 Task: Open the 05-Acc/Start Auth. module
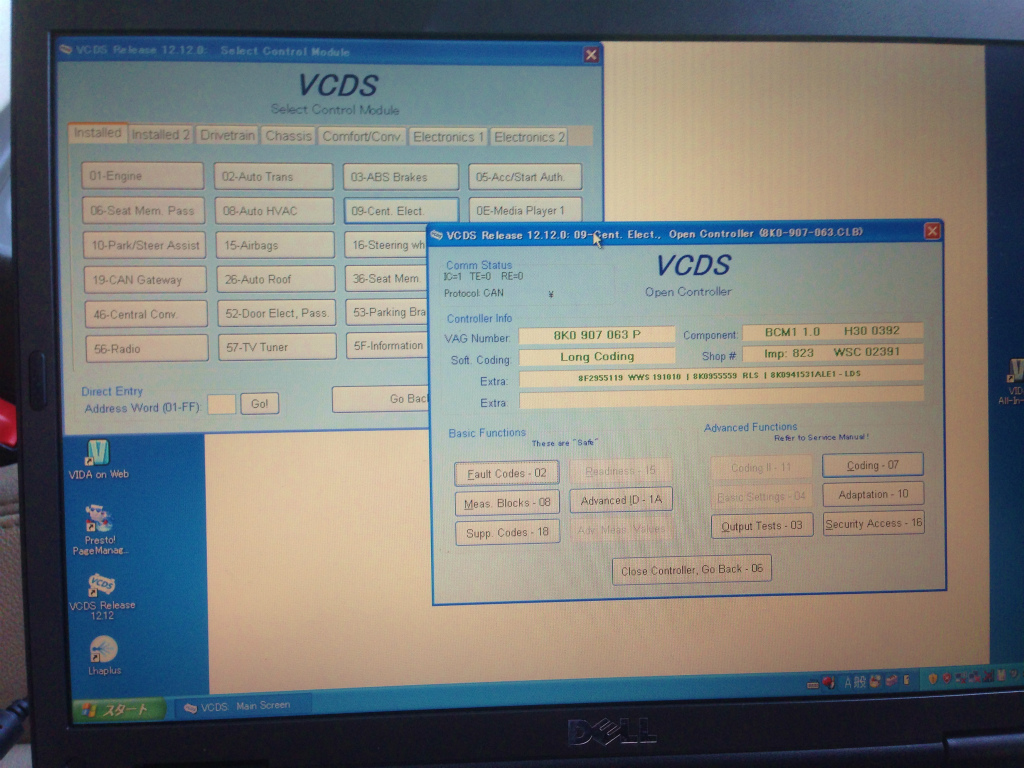click(524, 177)
